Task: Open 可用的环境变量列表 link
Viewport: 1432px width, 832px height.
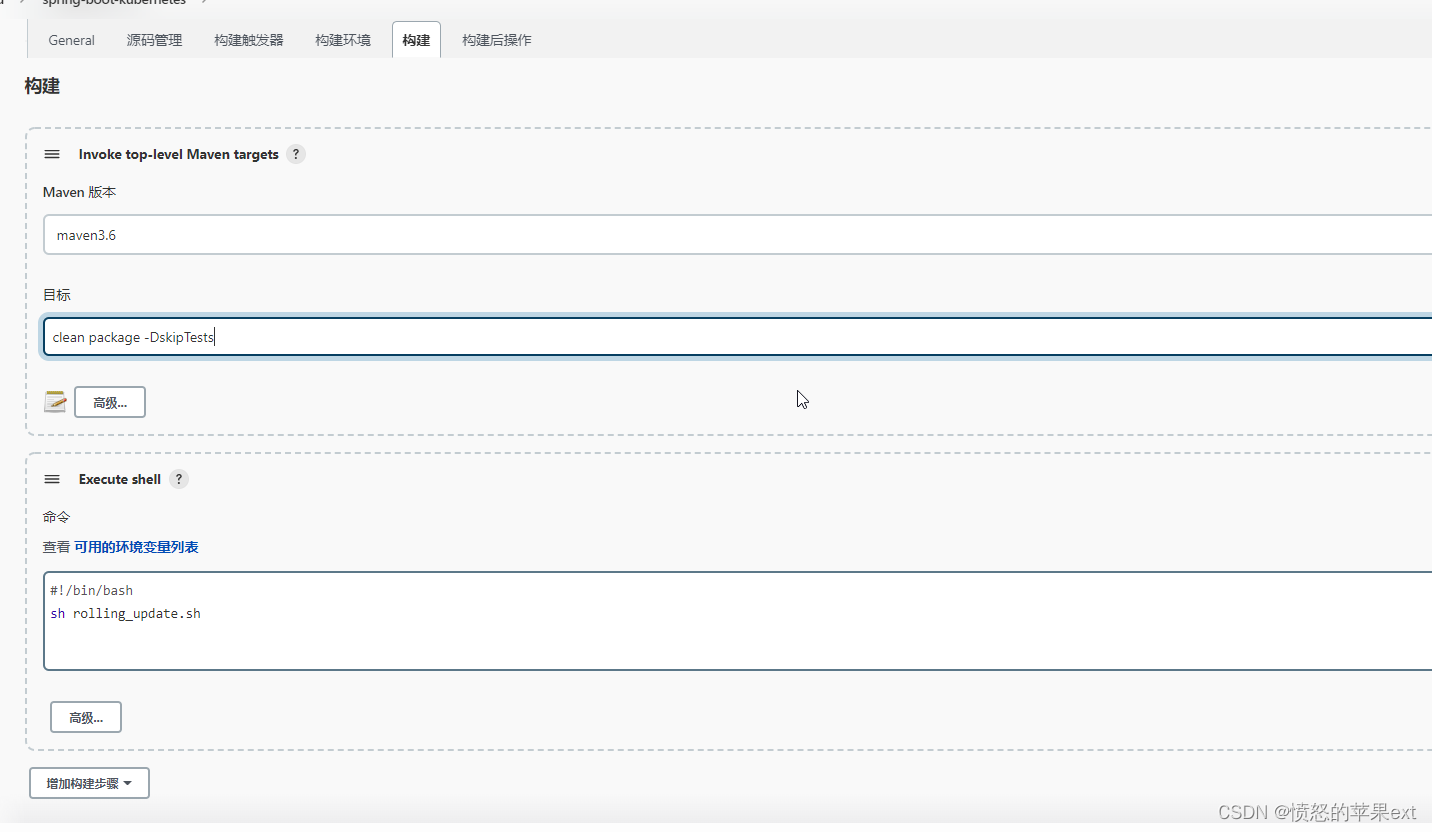Action: click(136, 547)
